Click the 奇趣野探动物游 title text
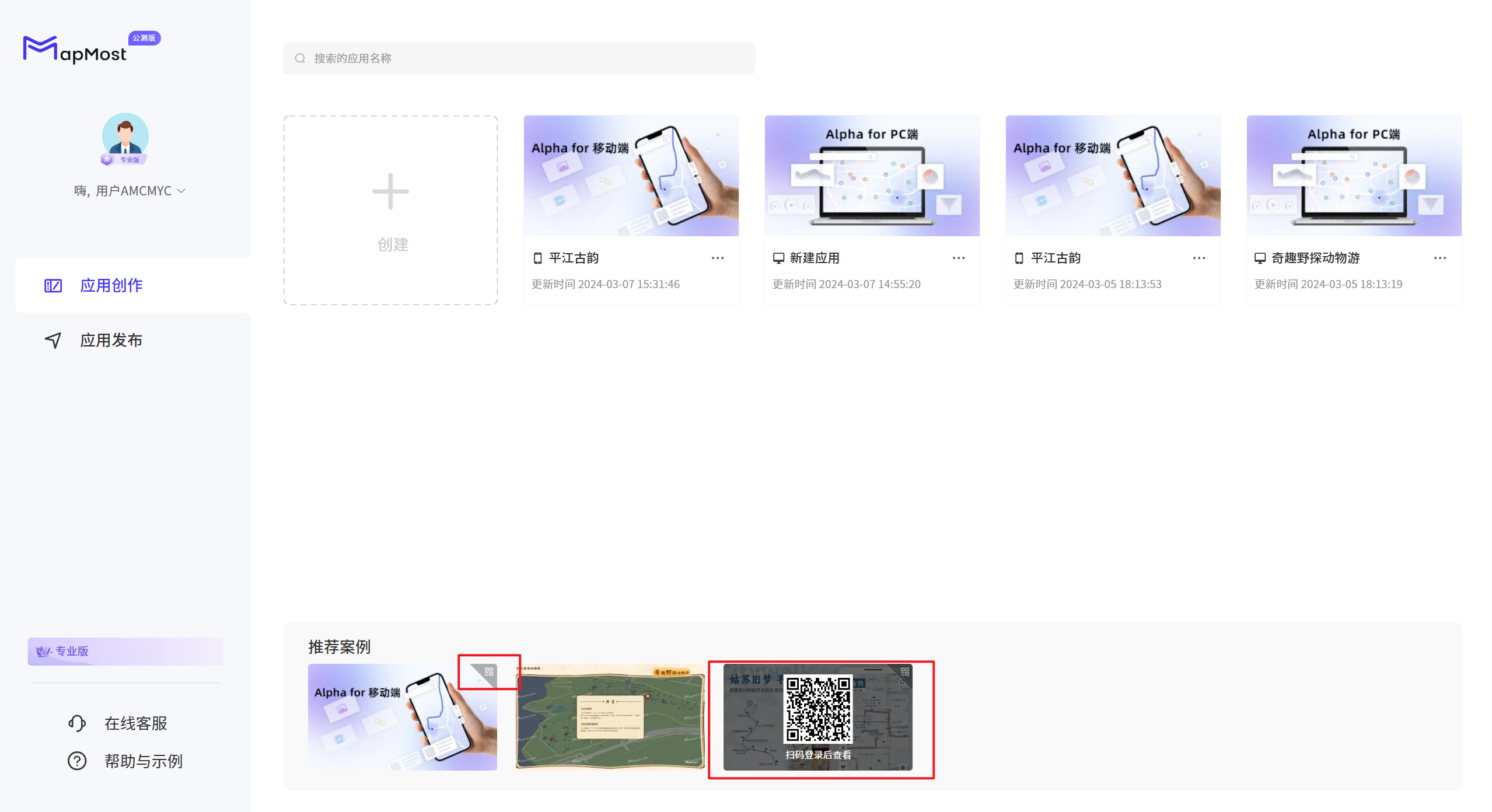Viewport: 1492px width, 812px height. click(1316, 258)
